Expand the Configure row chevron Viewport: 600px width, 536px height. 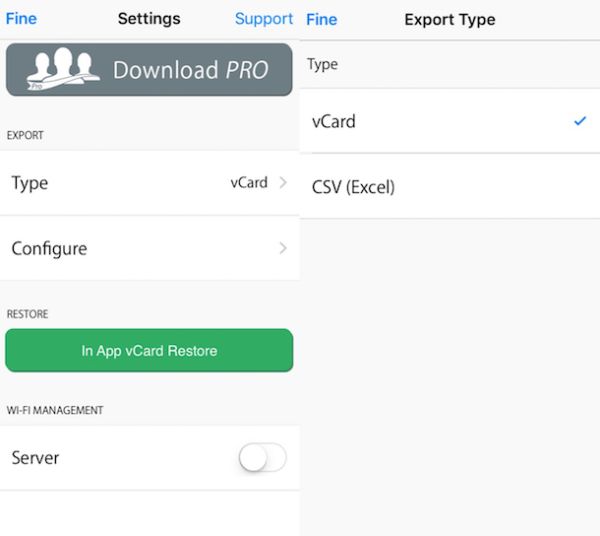[x=283, y=248]
